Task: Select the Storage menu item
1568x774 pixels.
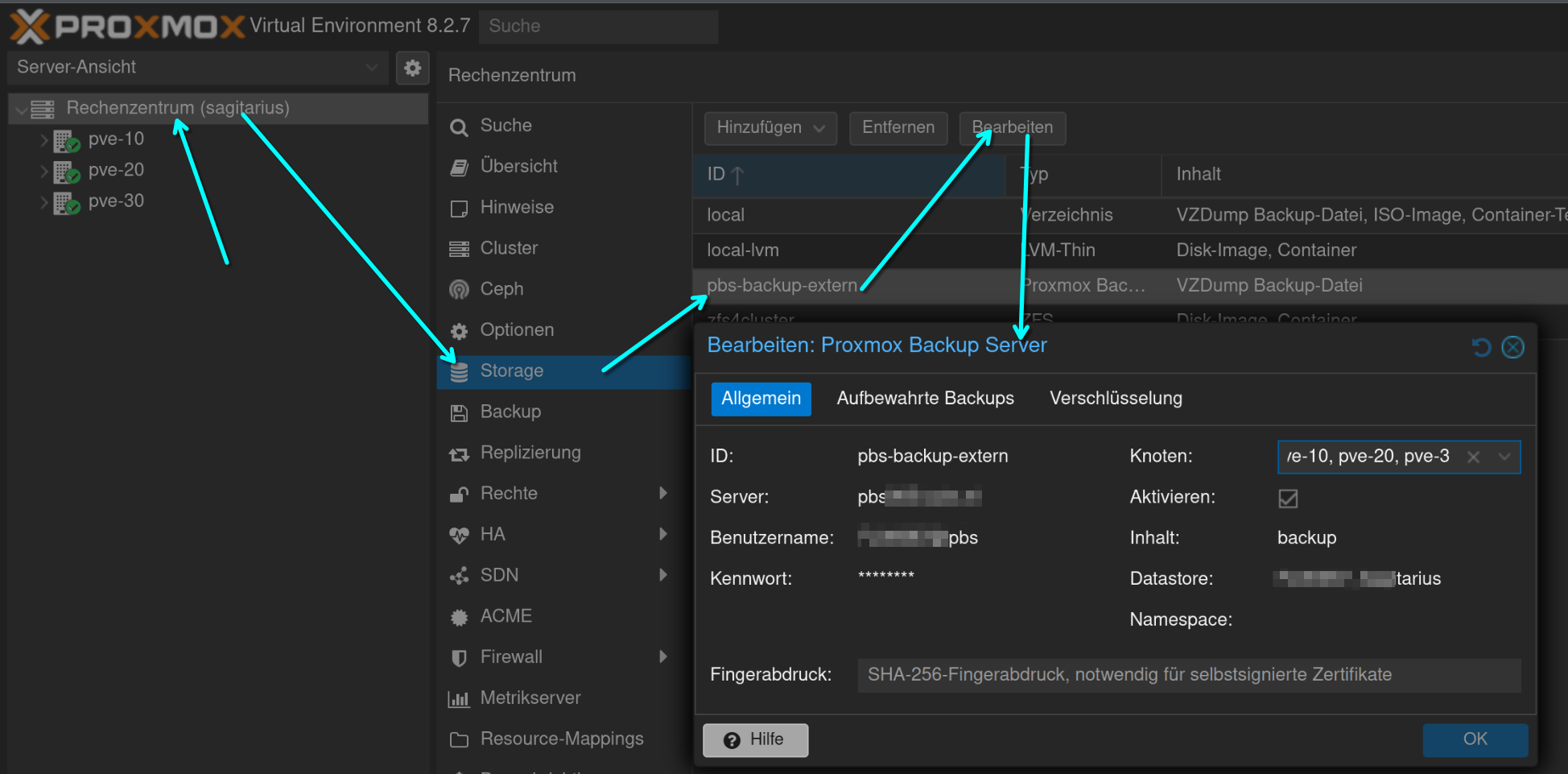Action: pyautogui.click(x=563, y=371)
